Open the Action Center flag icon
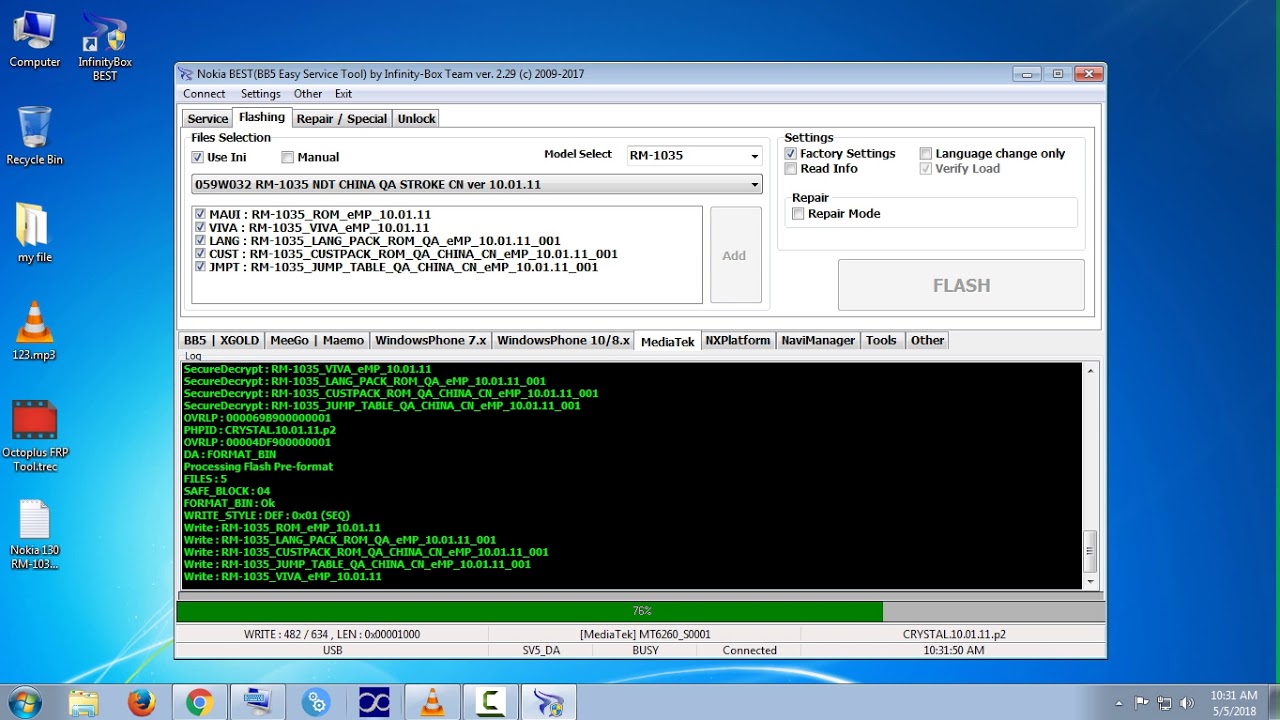1280x720 pixels. tap(1142, 703)
